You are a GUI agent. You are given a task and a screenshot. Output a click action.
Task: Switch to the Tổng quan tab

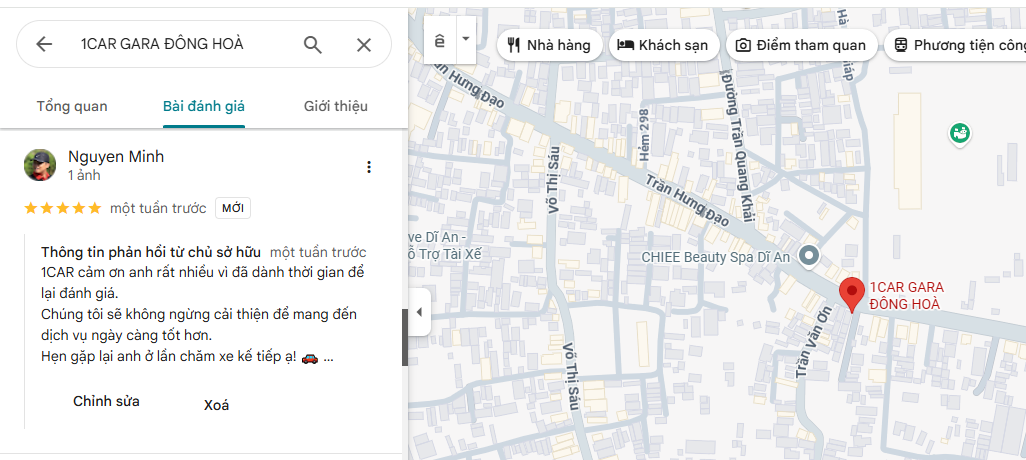(72, 106)
